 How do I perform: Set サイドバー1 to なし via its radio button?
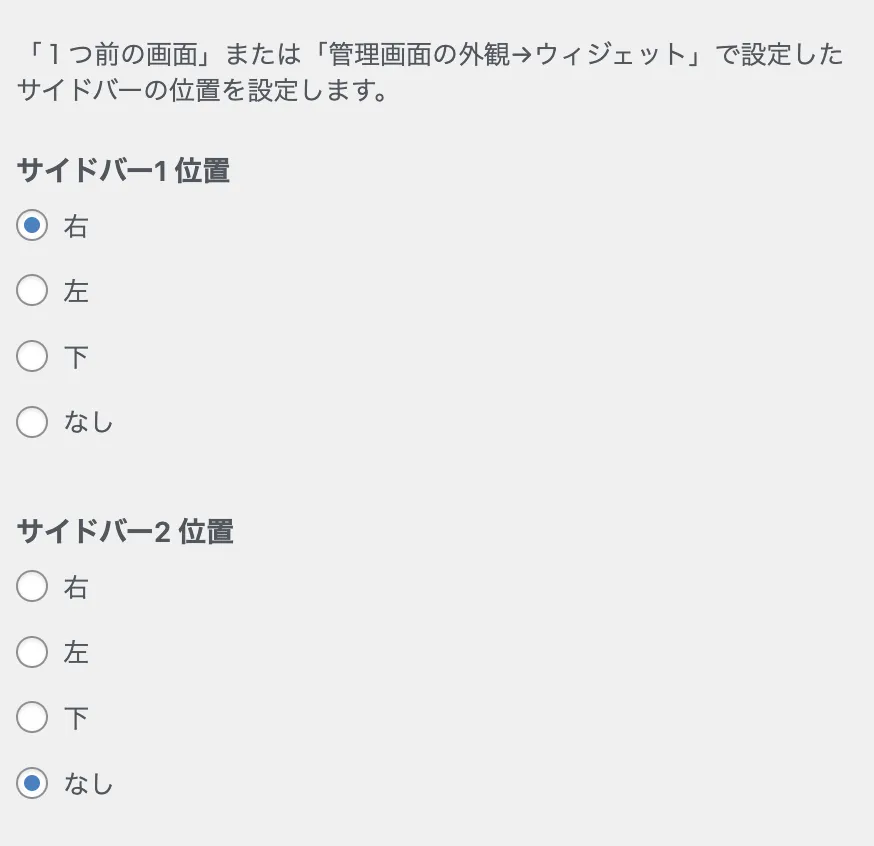pos(32,422)
